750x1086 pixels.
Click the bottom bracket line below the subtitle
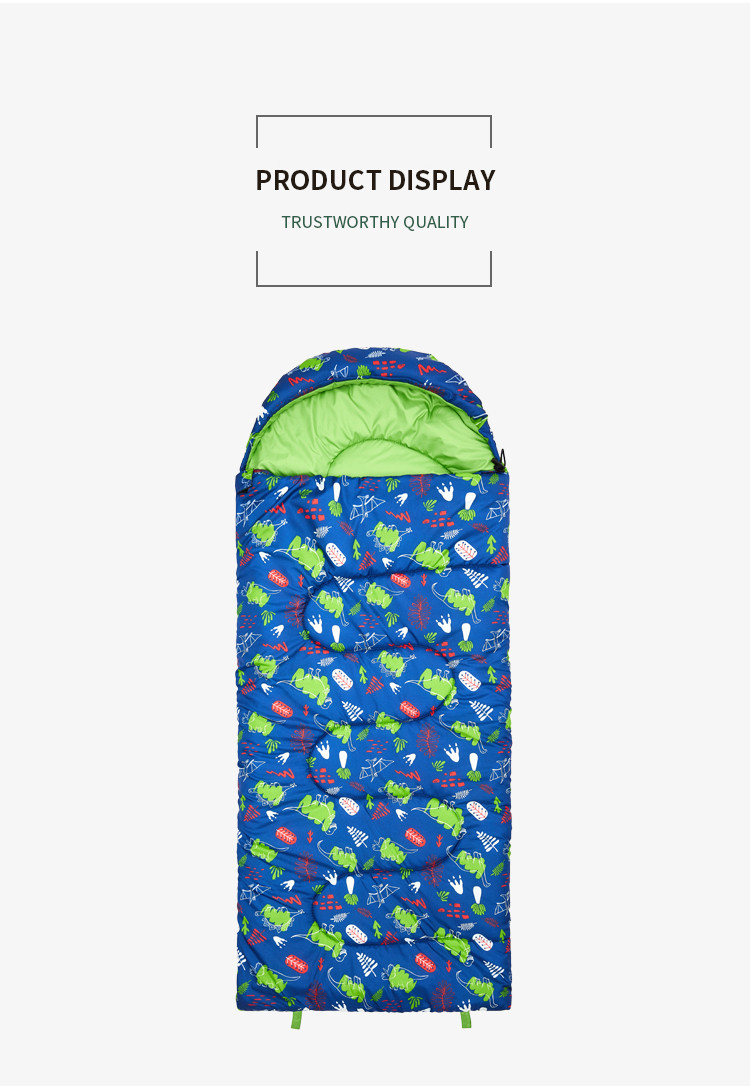coord(374,285)
